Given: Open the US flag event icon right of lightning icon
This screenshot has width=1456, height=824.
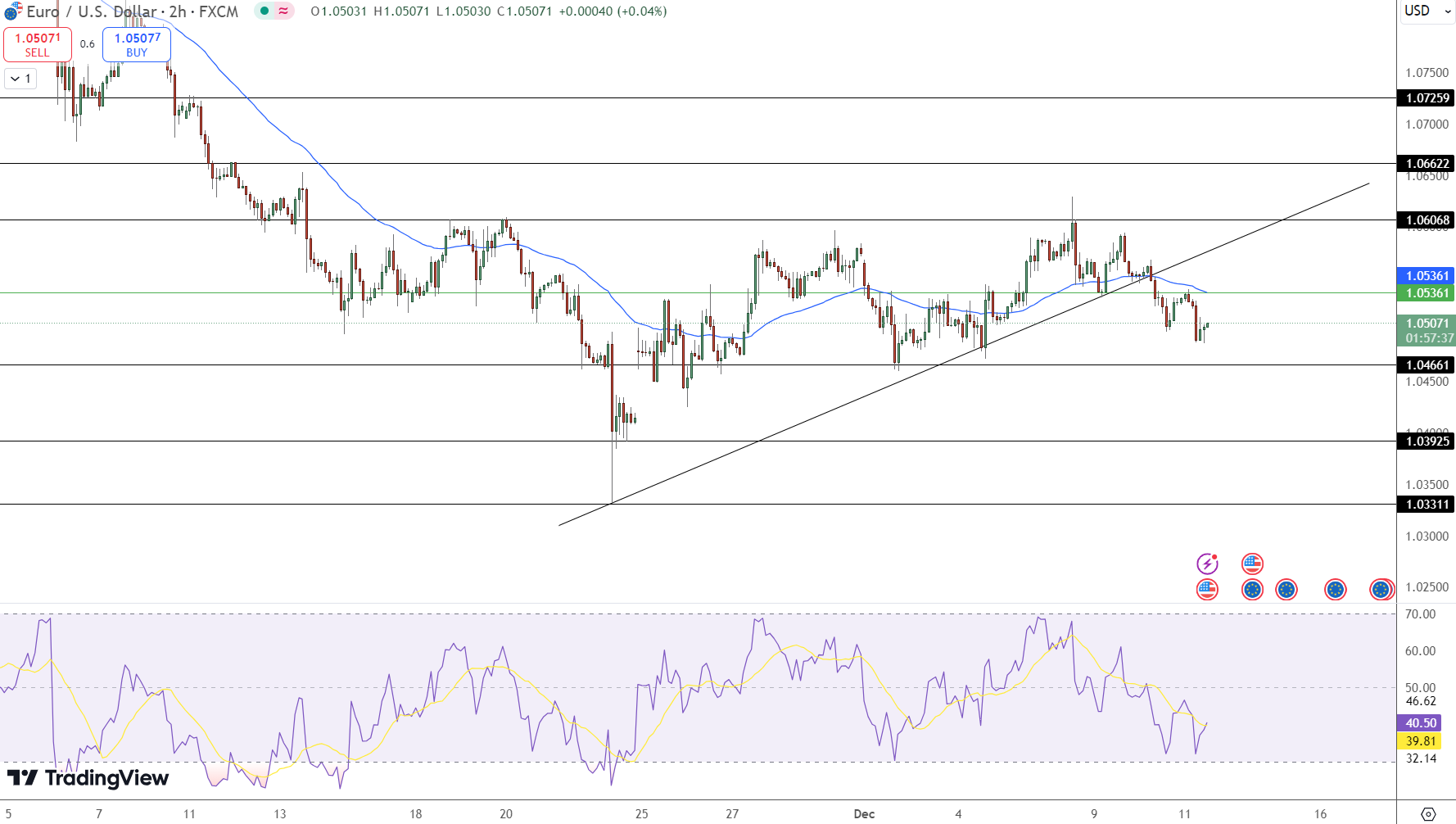Looking at the screenshot, I should click(1252, 564).
